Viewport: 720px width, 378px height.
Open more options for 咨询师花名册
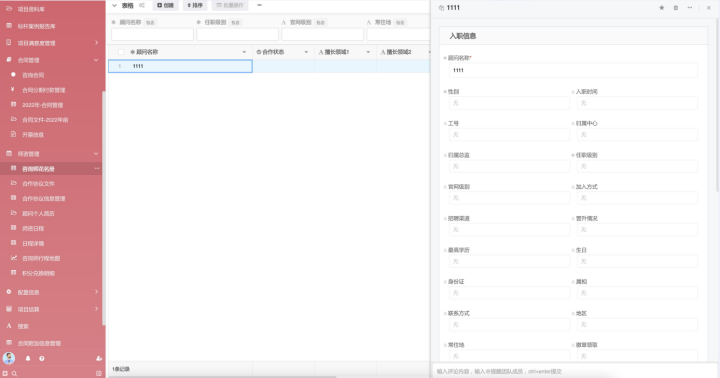pyautogui.click(x=97, y=169)
